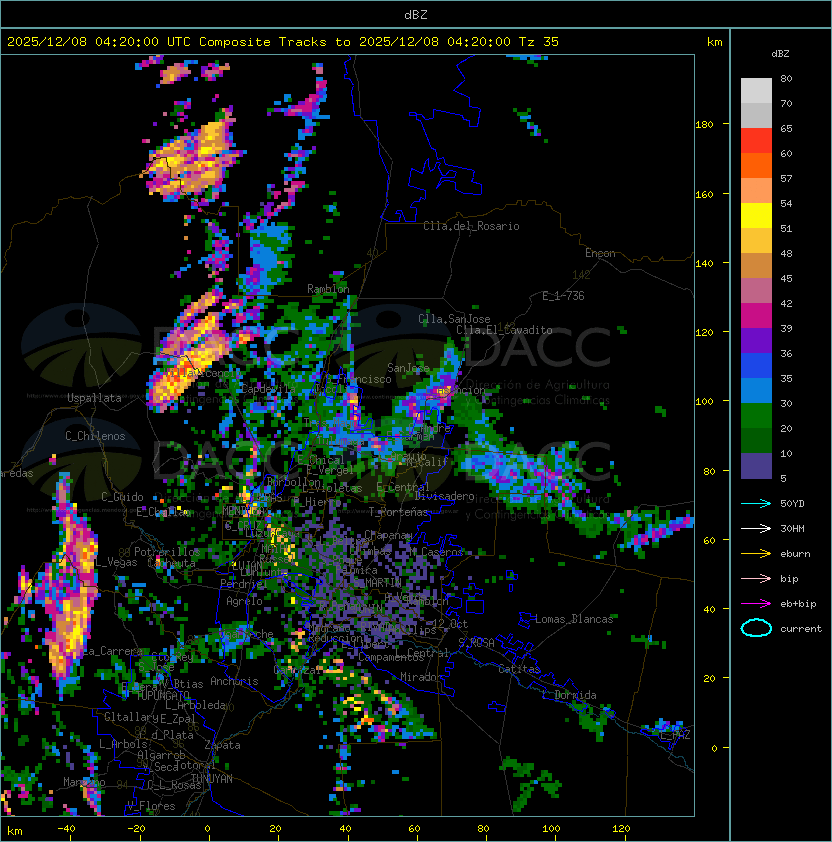The height and width of the screenshot is (842, 832).
Task: Click the Gltallary location label
Action: point(132,717)
